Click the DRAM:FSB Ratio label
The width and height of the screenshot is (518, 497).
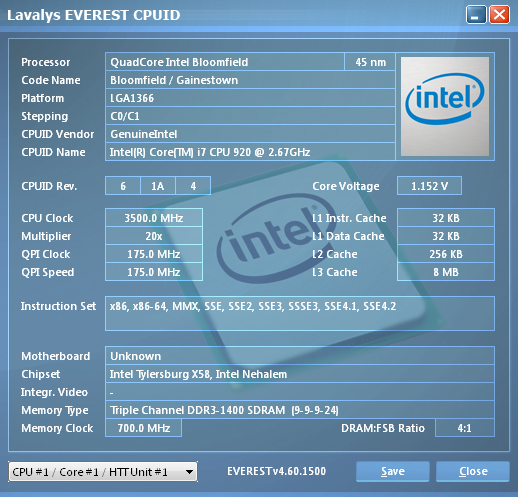[383, 428]
